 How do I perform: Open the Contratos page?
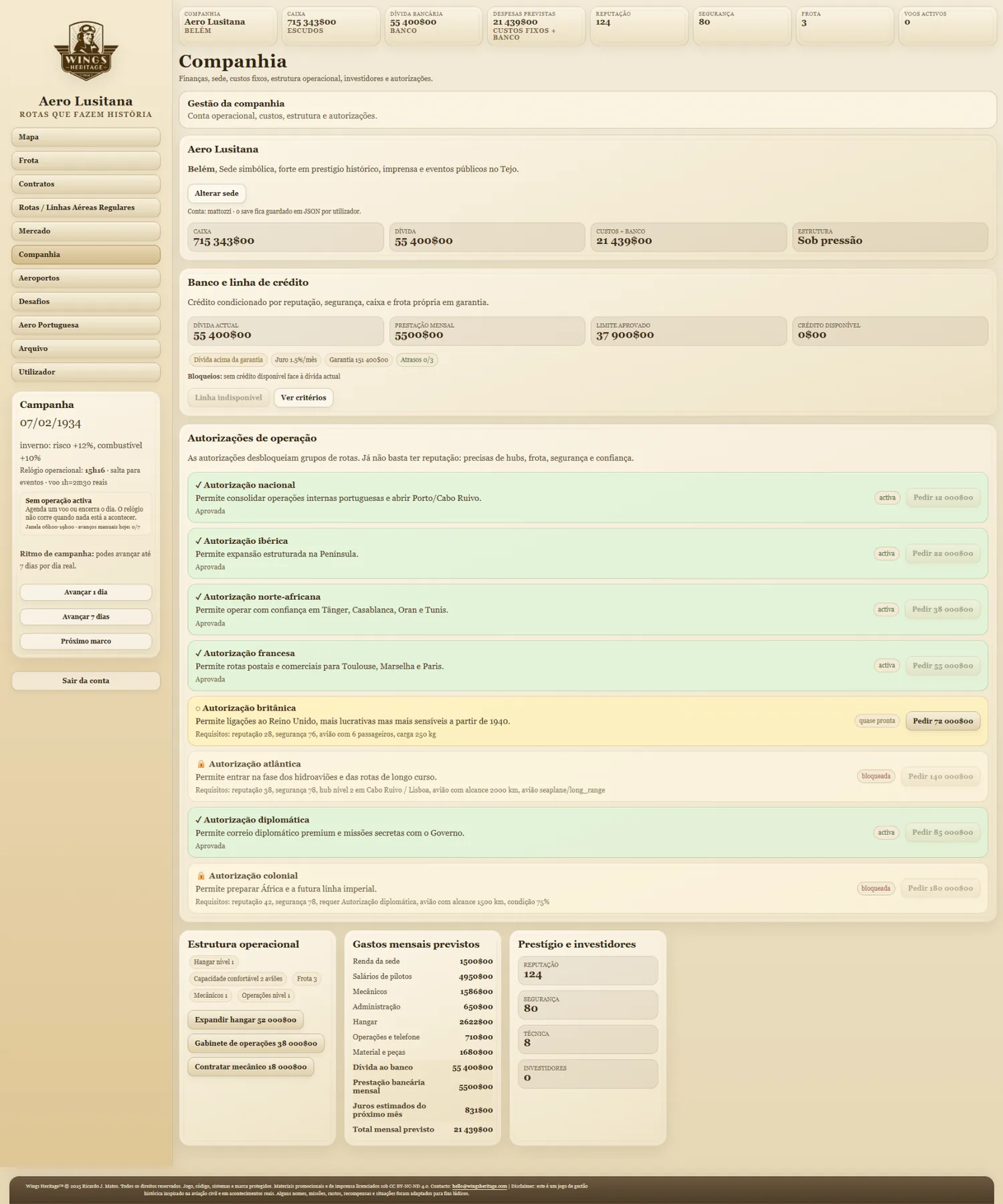point(86,184)
